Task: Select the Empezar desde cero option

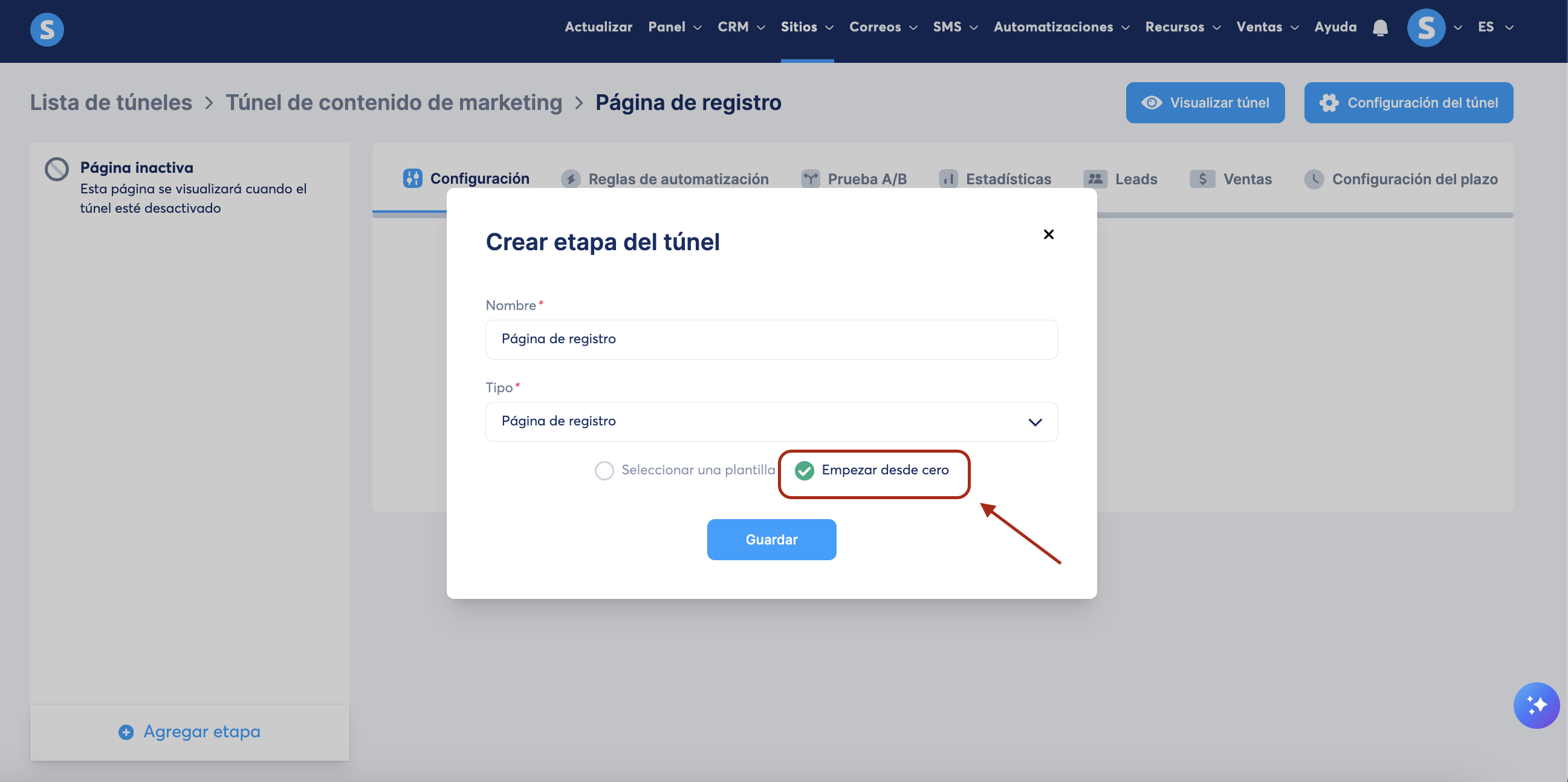Action: click(x=805, y=470)
